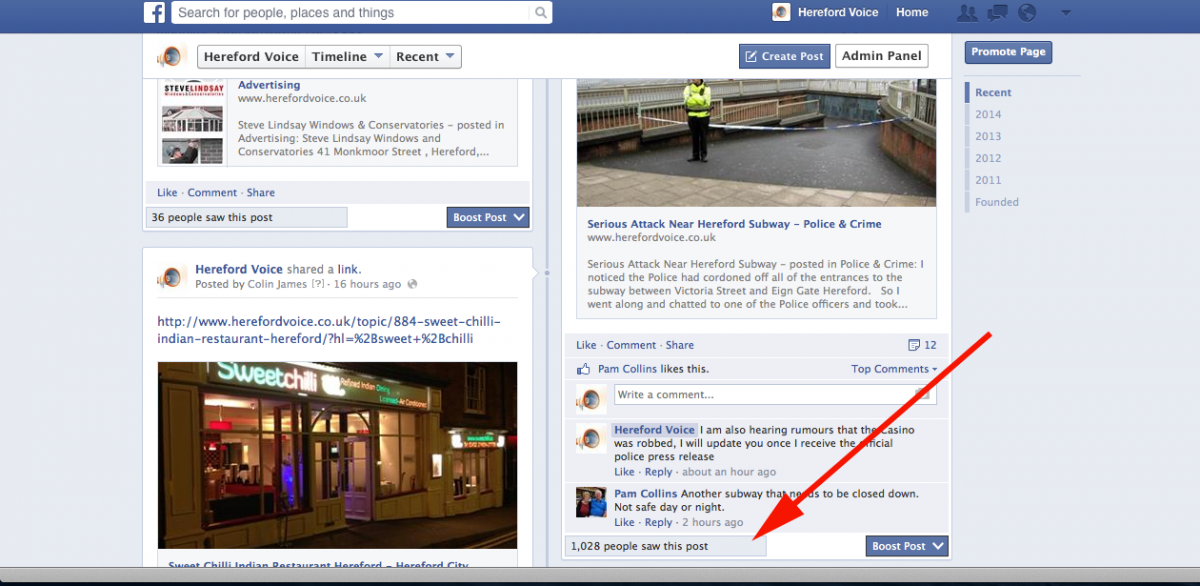
Task: Click Pam Collins profile picture
Action: (x=591, y=502)
